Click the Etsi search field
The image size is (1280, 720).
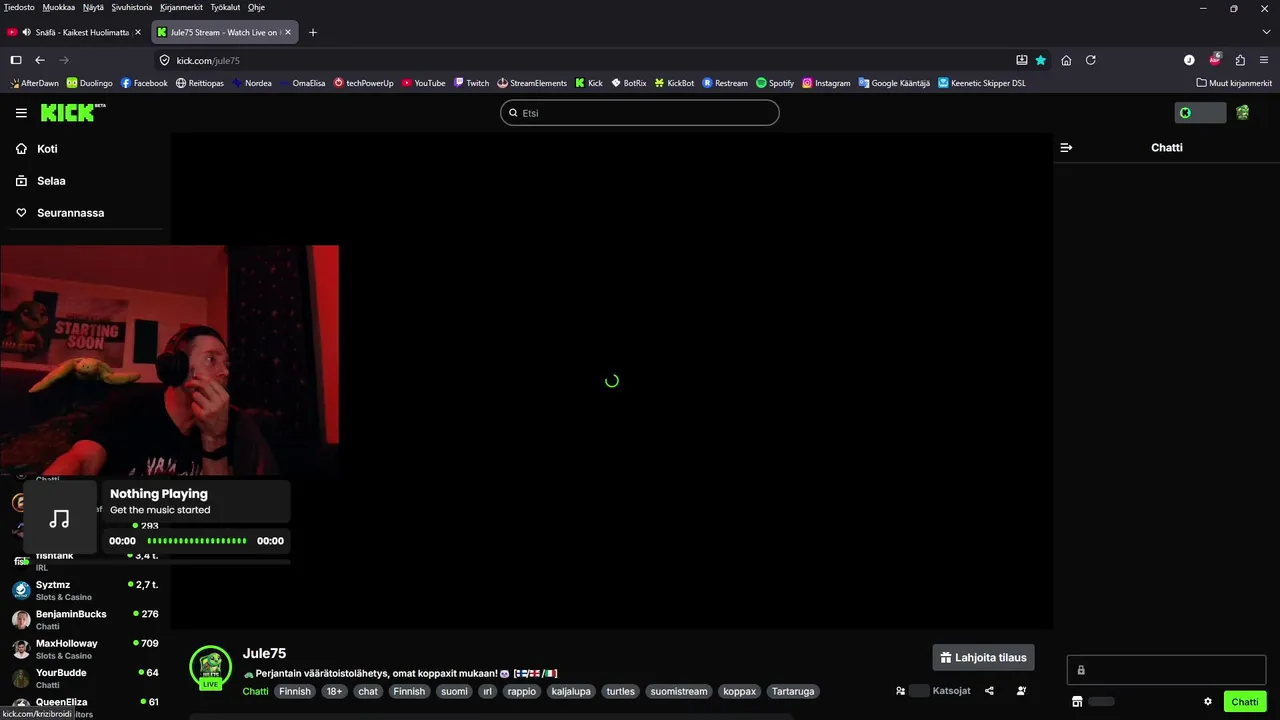(640, 113)
